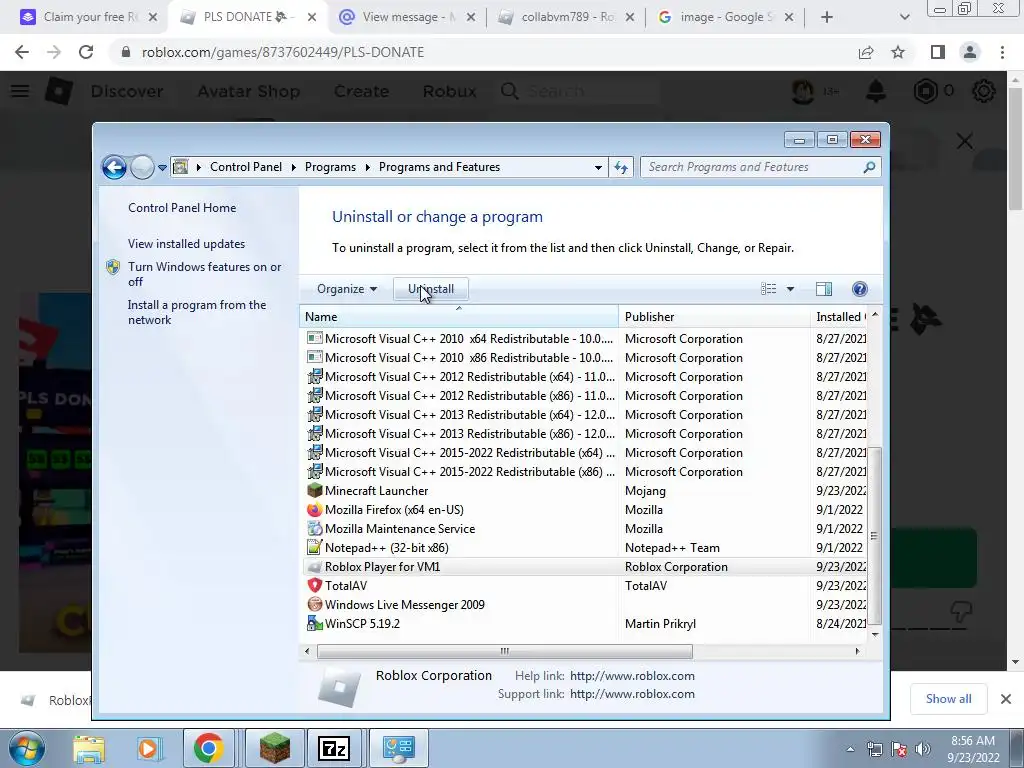Viewport: 1024px width, 768px height.
Task: Click the Support link http://www.roblox.com
Action: click(632, 694)
